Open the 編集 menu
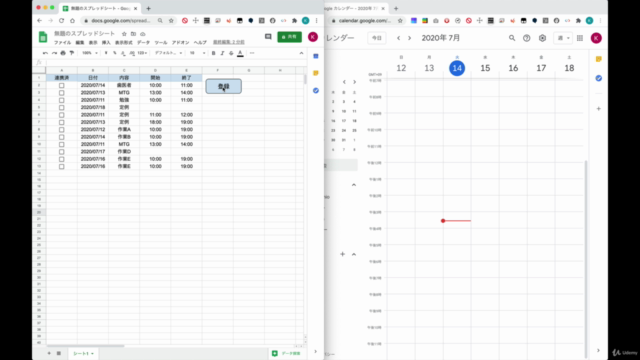This screenshot has width=640, height=360. click(80, 42)
